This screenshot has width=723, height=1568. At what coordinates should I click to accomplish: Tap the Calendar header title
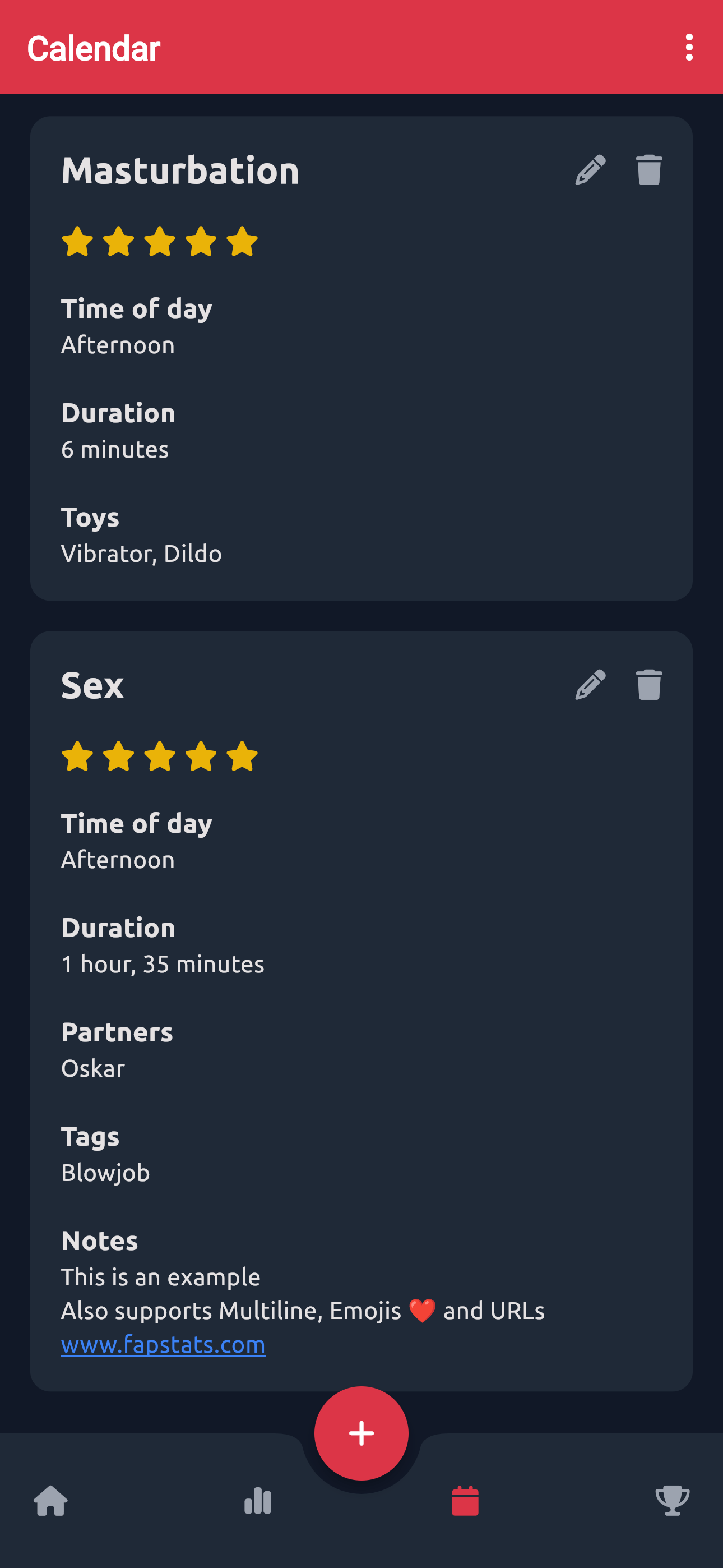[94, 48]
